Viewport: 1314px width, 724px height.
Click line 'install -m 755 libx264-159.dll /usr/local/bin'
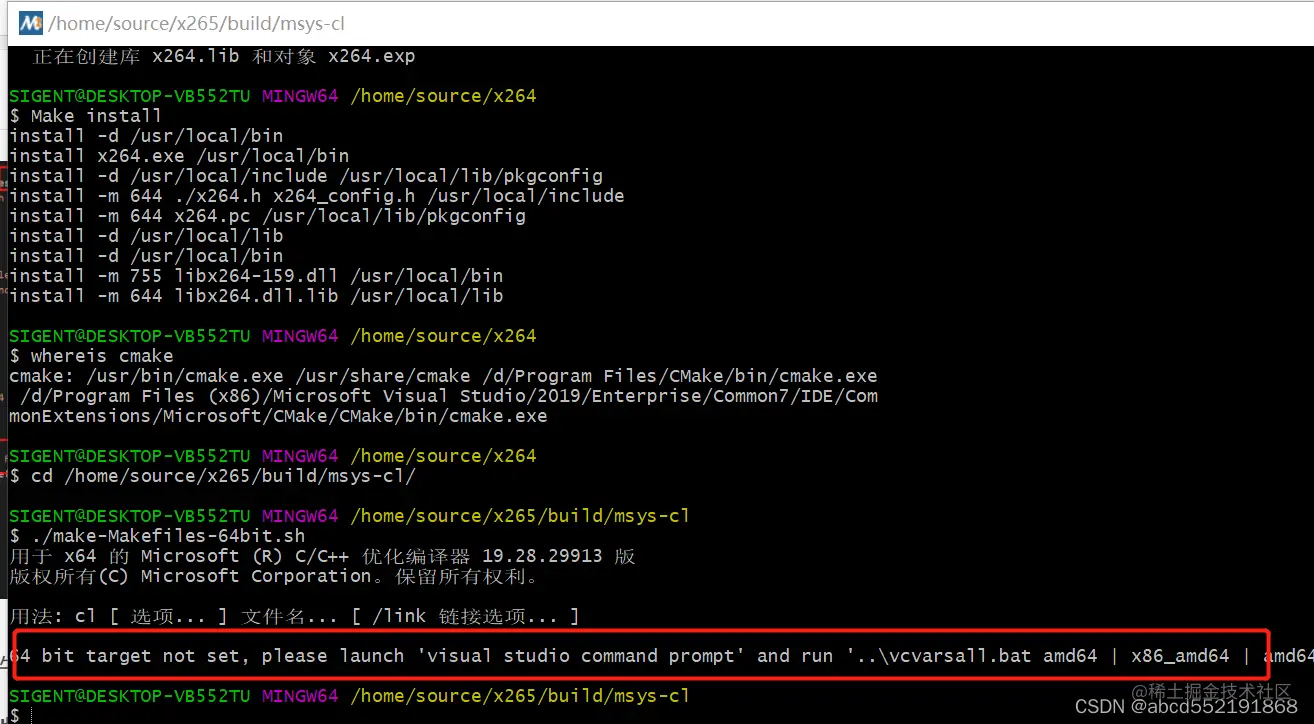click(x=256, y=276)
